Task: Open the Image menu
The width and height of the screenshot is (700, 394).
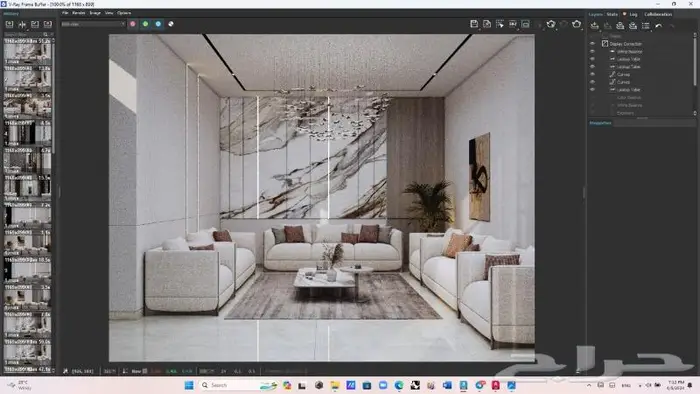Action: click(x=95, y=13)
